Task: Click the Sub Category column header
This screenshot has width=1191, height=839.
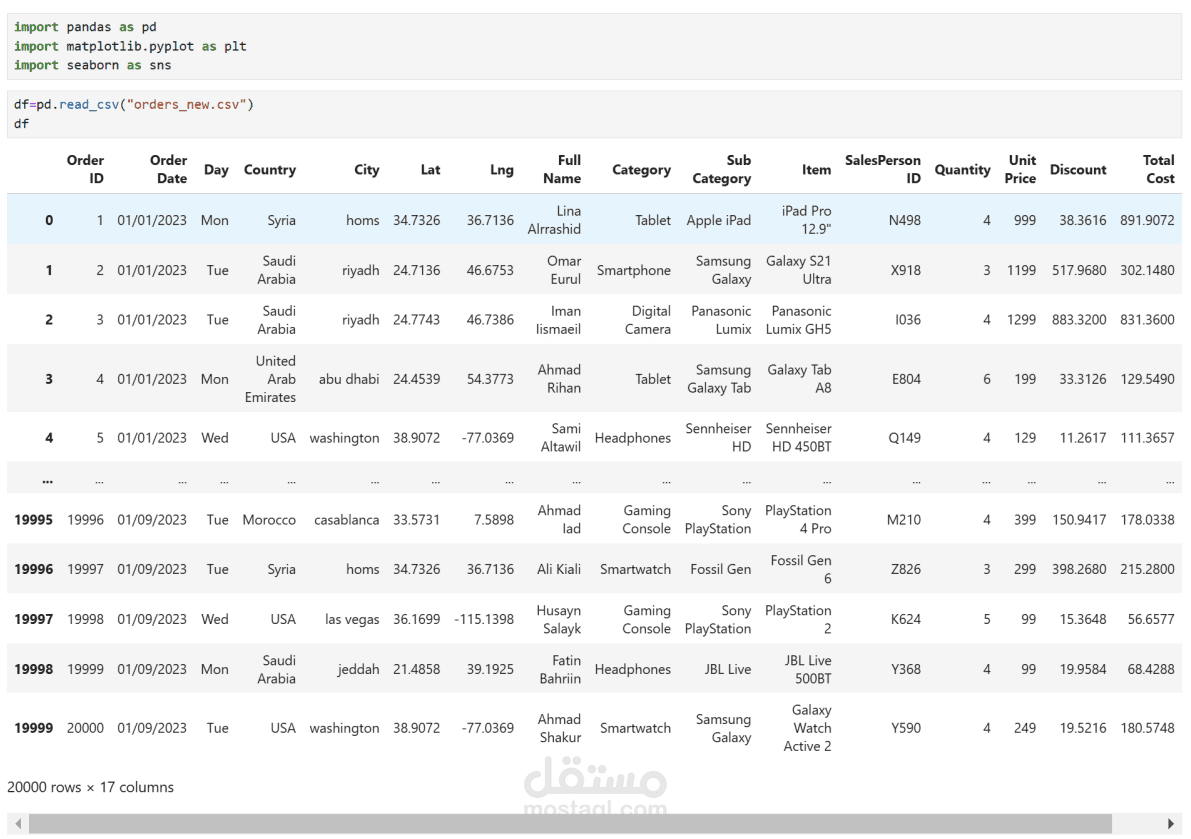Action: point(722,169)
